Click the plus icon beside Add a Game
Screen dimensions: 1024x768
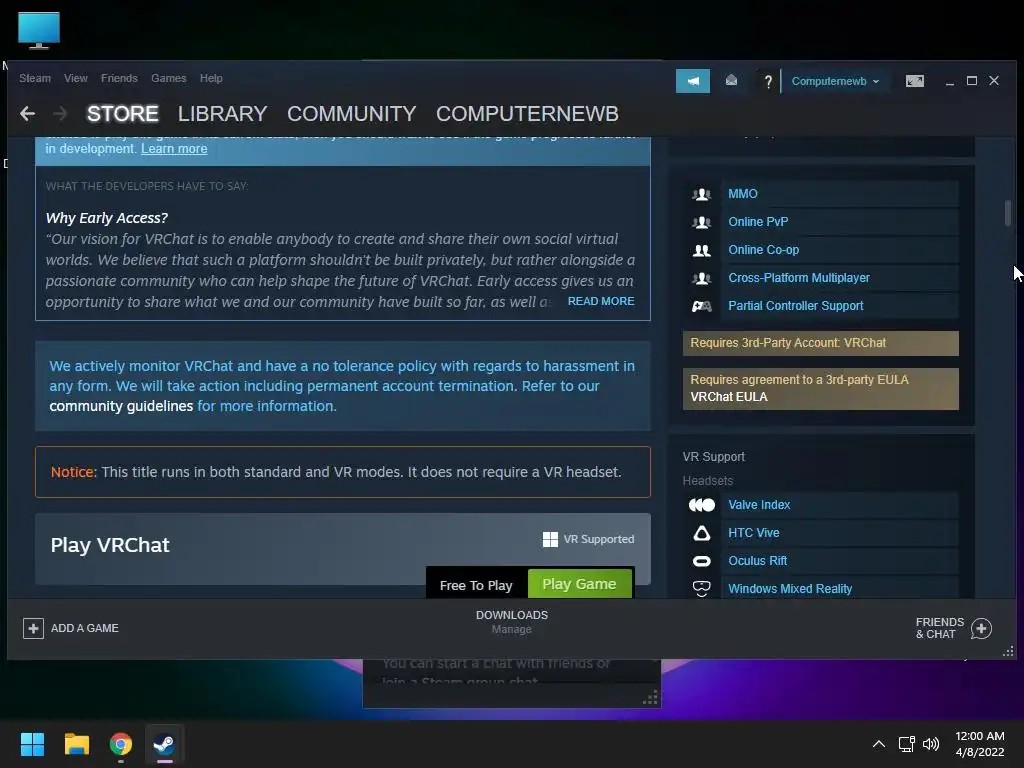tap(33, 628)
